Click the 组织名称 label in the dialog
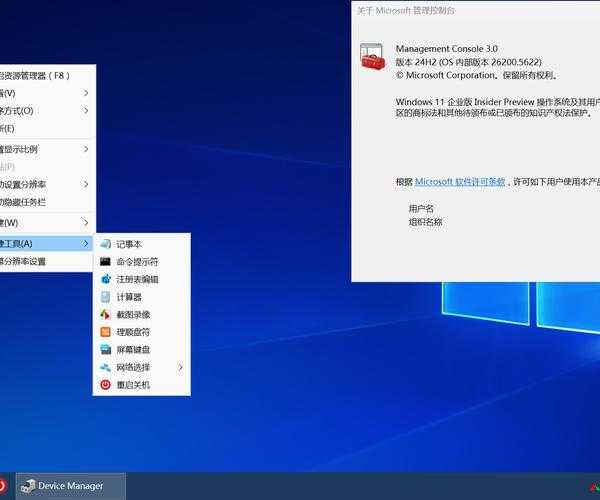Image resolution: width=600 pixels, height=500 pixels. click(425, 222)
